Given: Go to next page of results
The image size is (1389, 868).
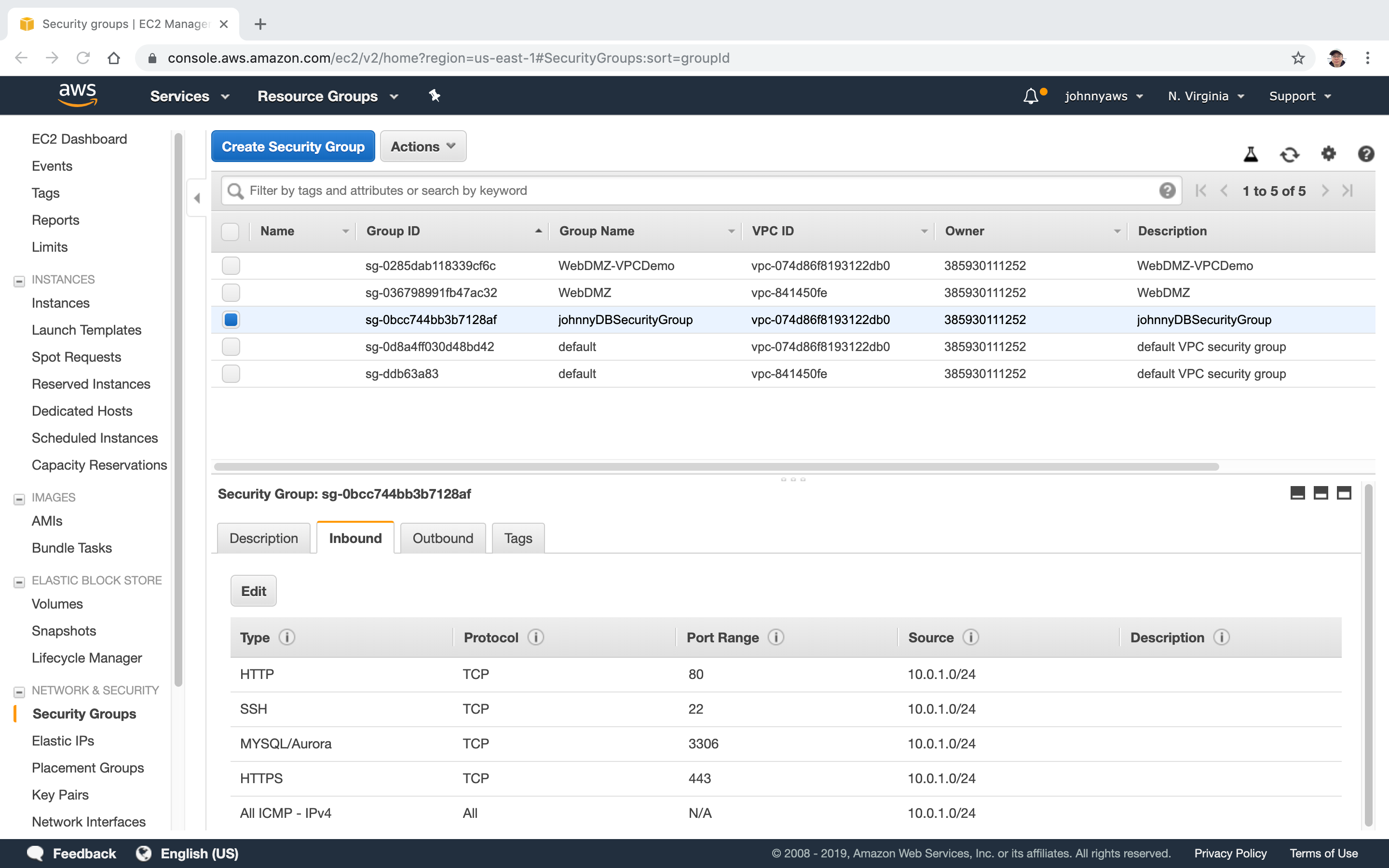Looking at the screenshot, I should 1325,190.
